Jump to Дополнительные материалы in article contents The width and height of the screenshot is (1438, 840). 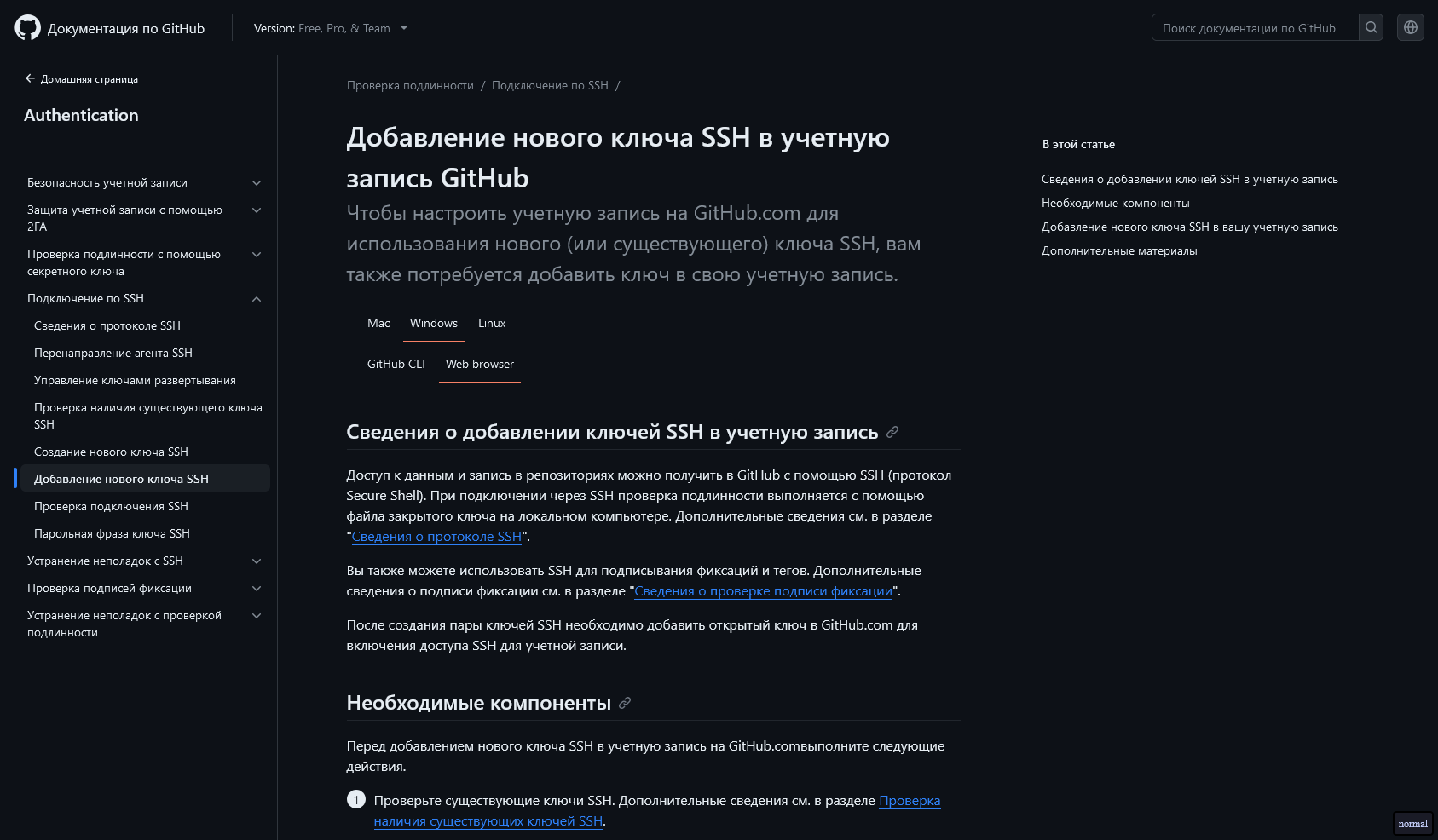[1119, 250]
